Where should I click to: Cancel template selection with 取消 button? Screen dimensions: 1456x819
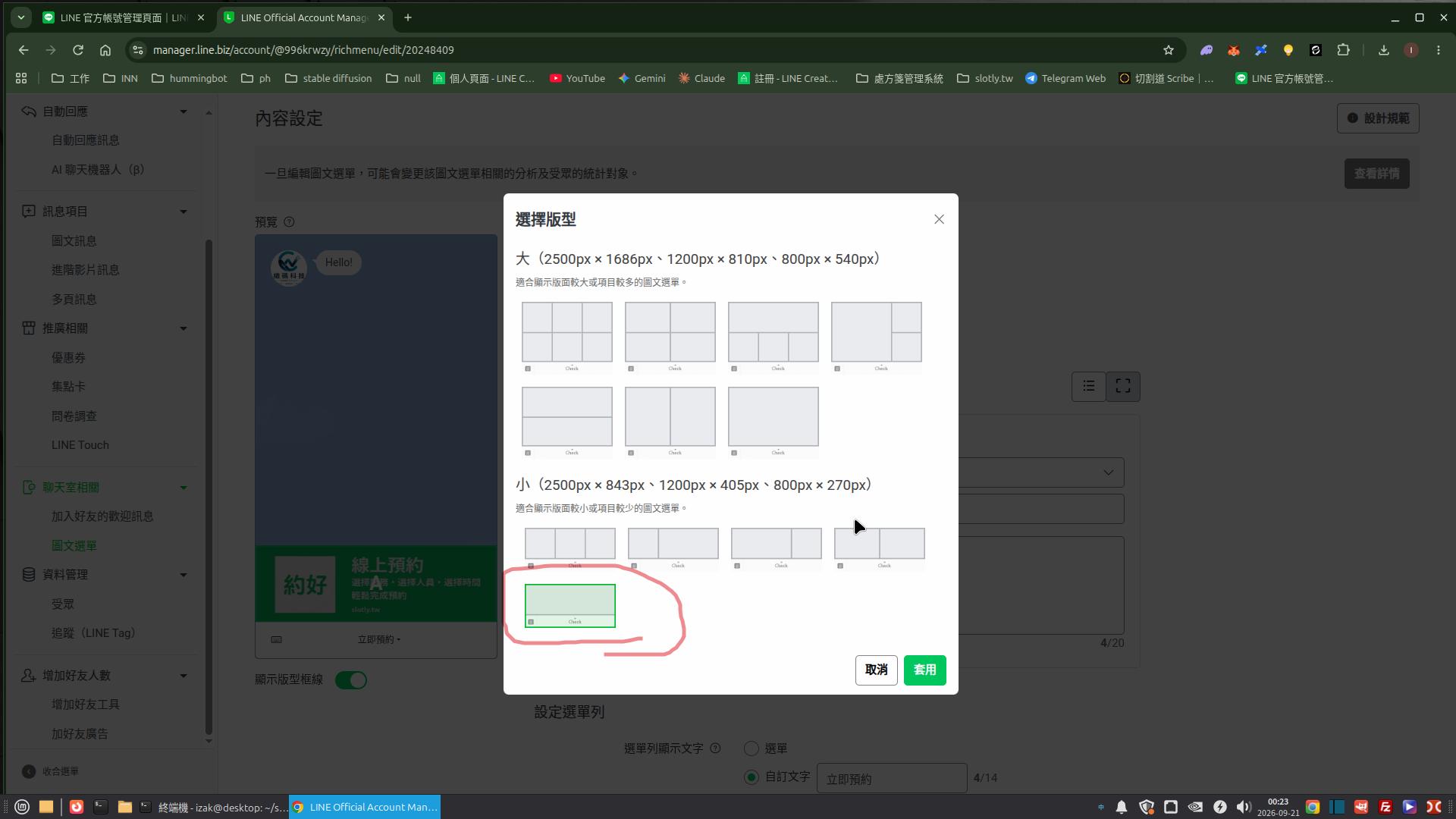(x=876, y=670)
